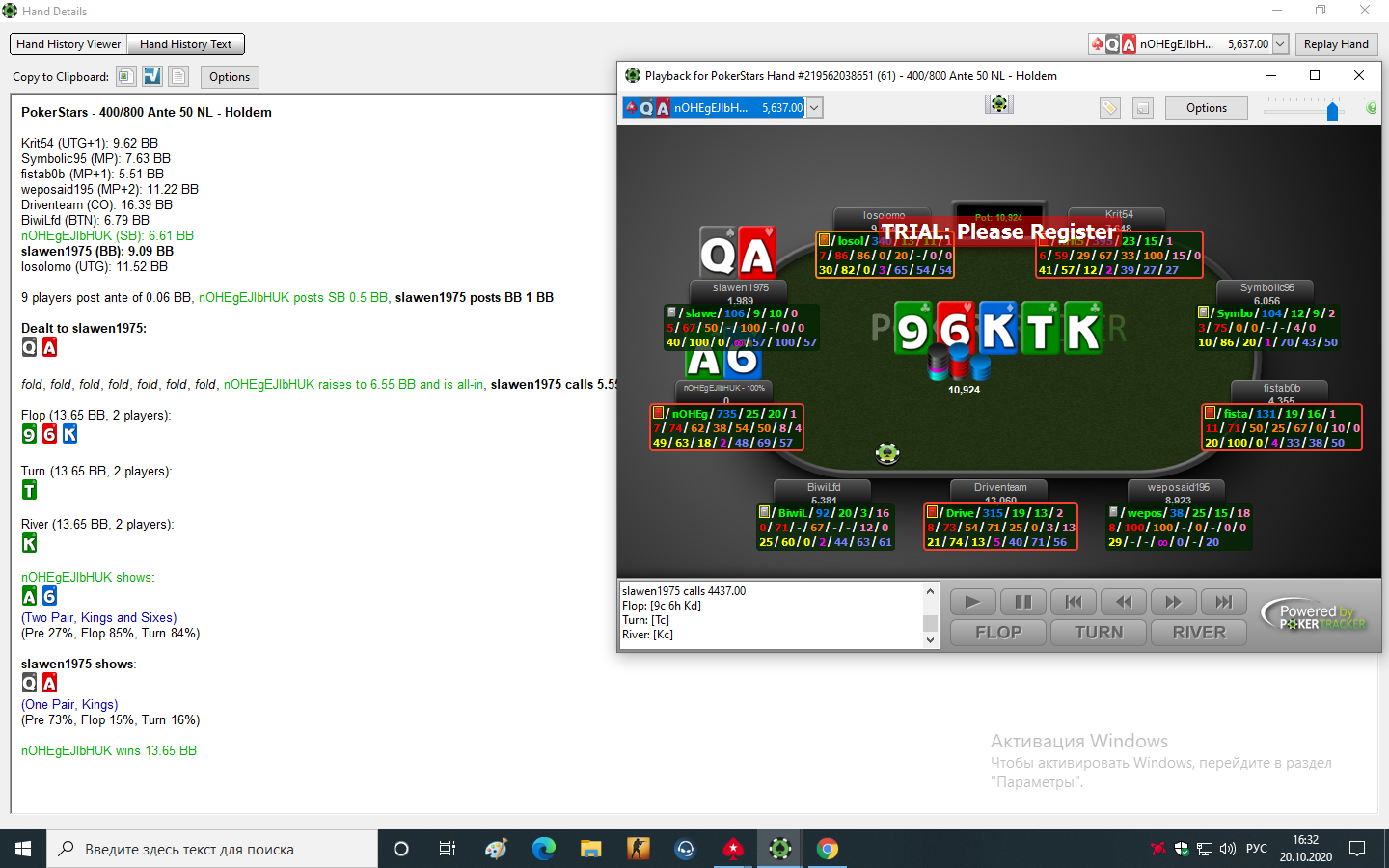Jump to the FLOP street
1389x868 pixels.
click(998, 633)
